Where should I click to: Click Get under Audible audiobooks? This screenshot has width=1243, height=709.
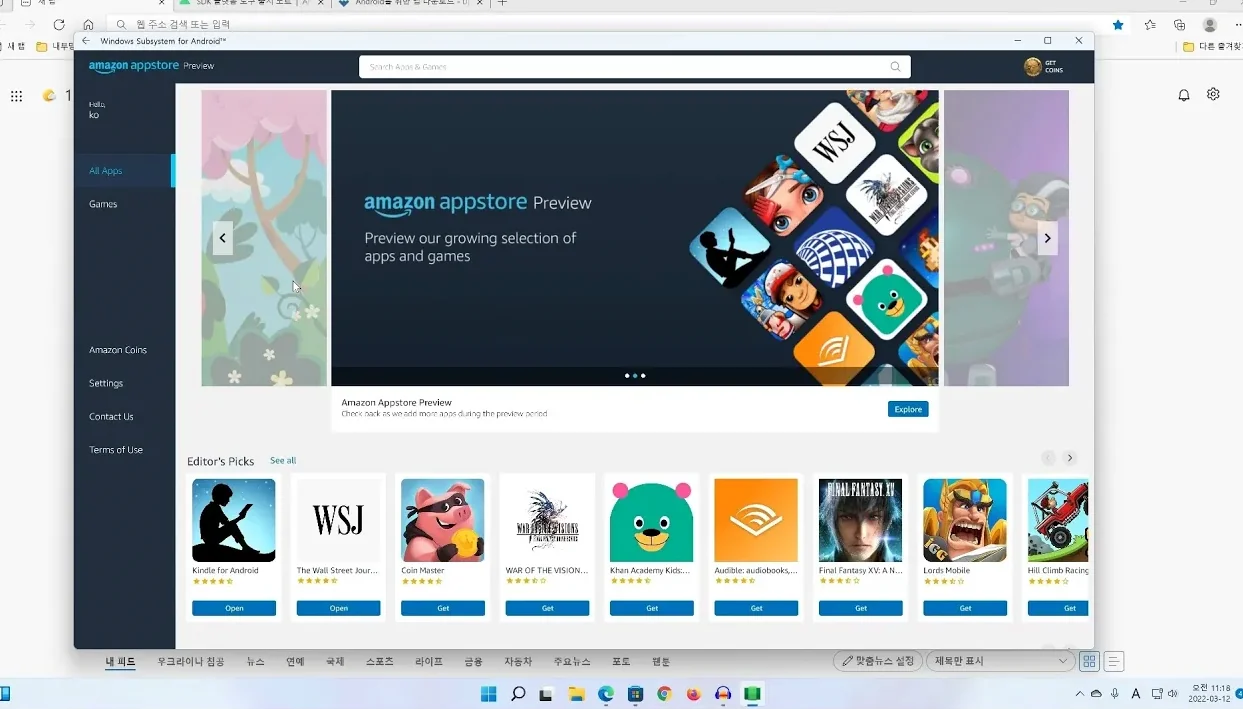click(756, 608)
